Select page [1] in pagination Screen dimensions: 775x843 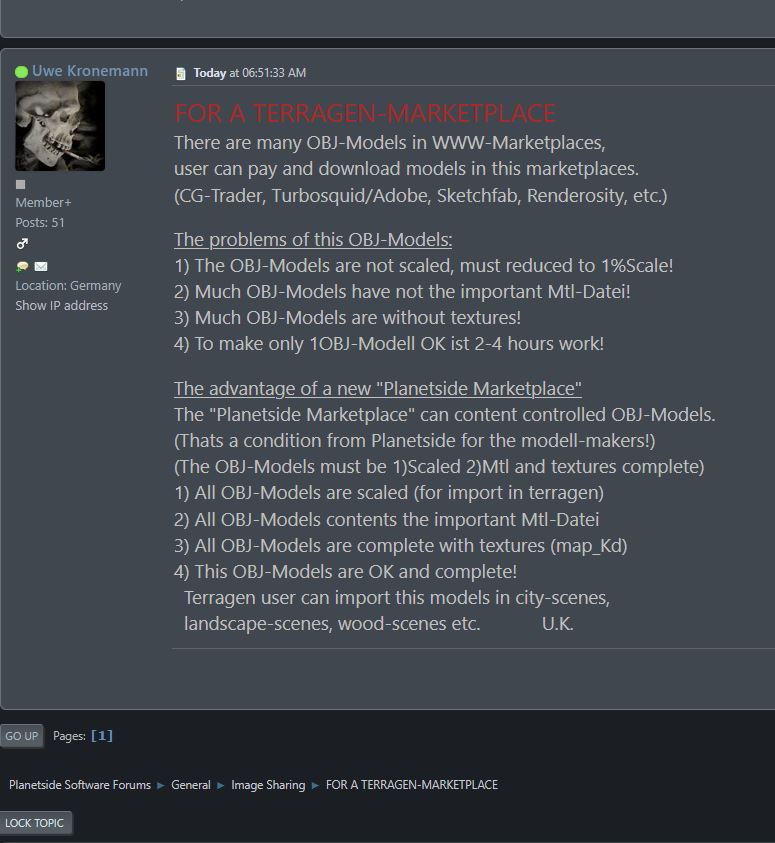point(102,735)
